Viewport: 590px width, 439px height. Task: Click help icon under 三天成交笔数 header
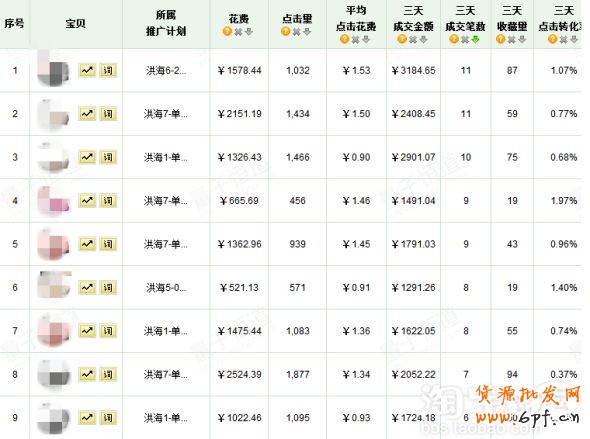[454, 39]
